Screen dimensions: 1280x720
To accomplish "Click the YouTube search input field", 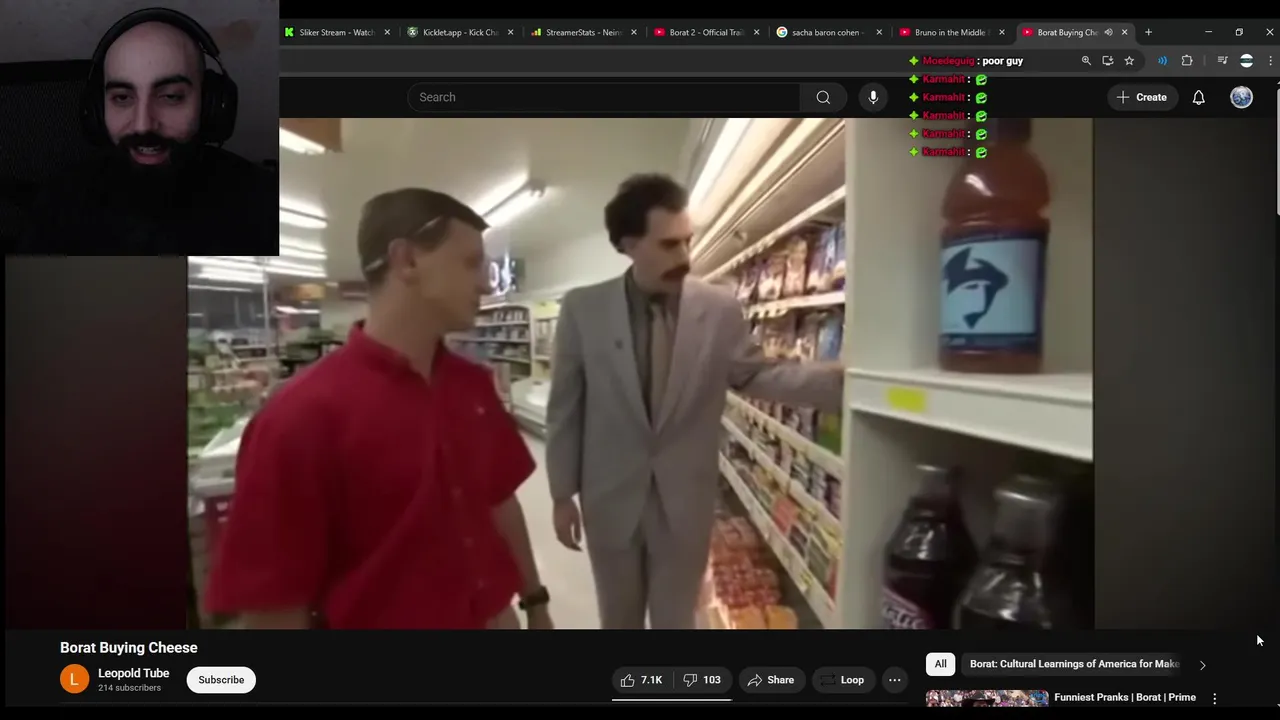I will tap(603, 97).
